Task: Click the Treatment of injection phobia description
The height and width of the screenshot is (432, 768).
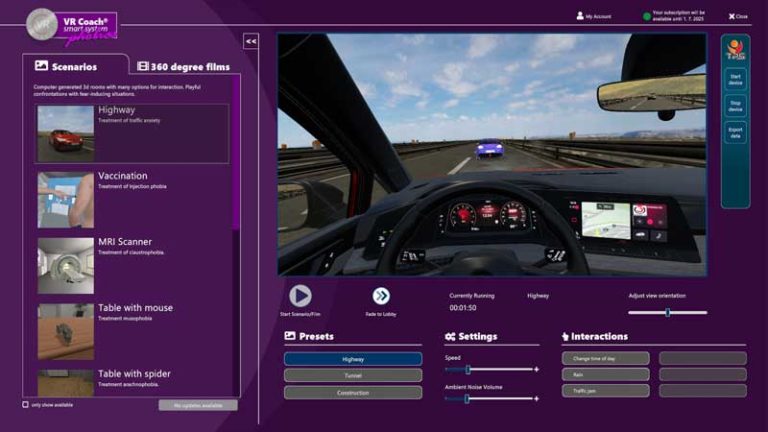Action: 132,187
